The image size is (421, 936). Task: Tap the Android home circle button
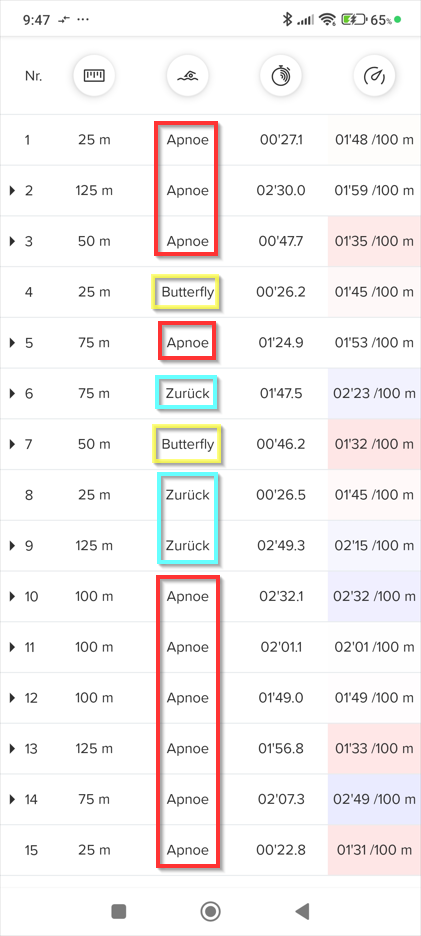pos(210,911)
